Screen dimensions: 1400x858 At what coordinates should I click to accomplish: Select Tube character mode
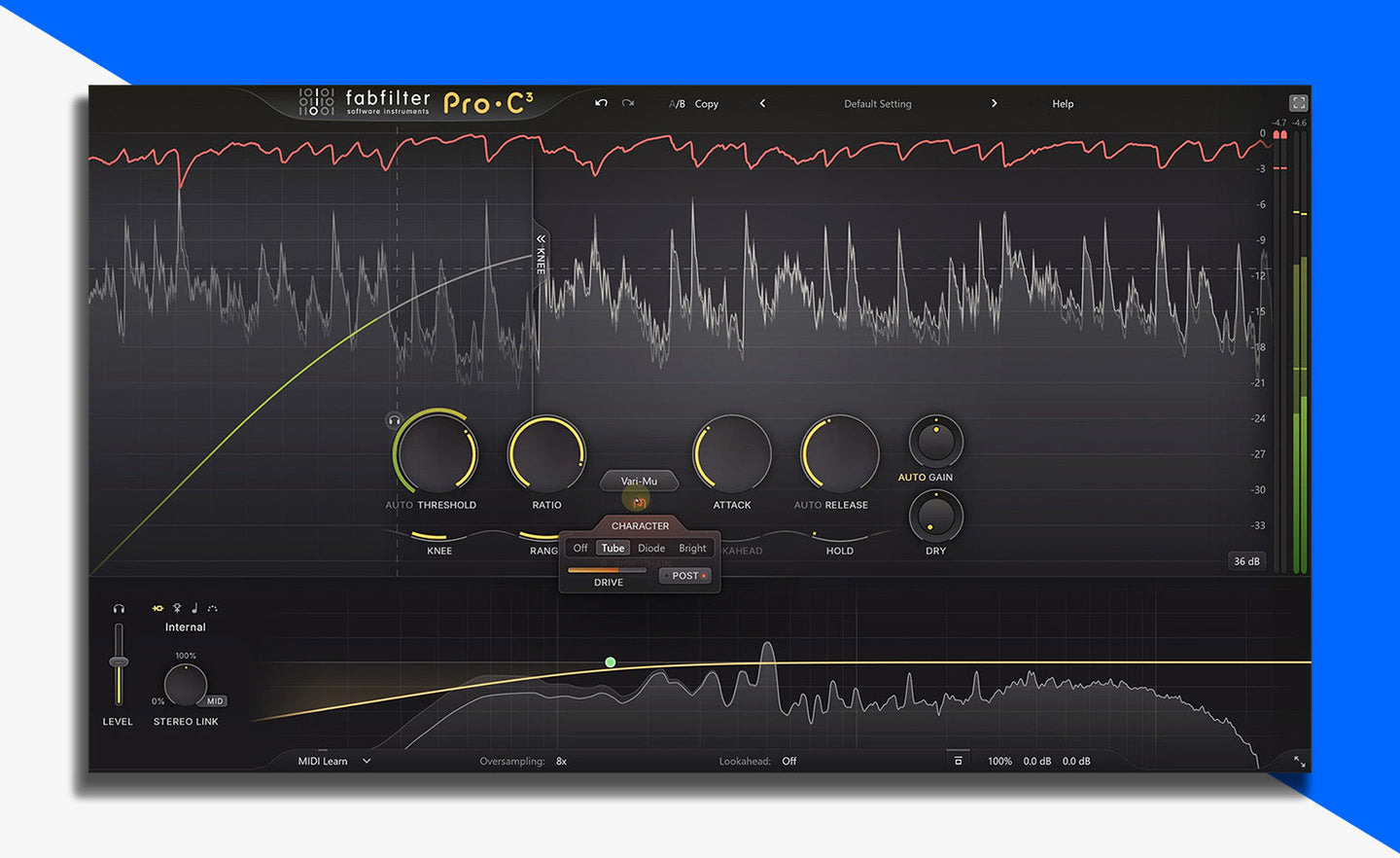click(612, 549)
